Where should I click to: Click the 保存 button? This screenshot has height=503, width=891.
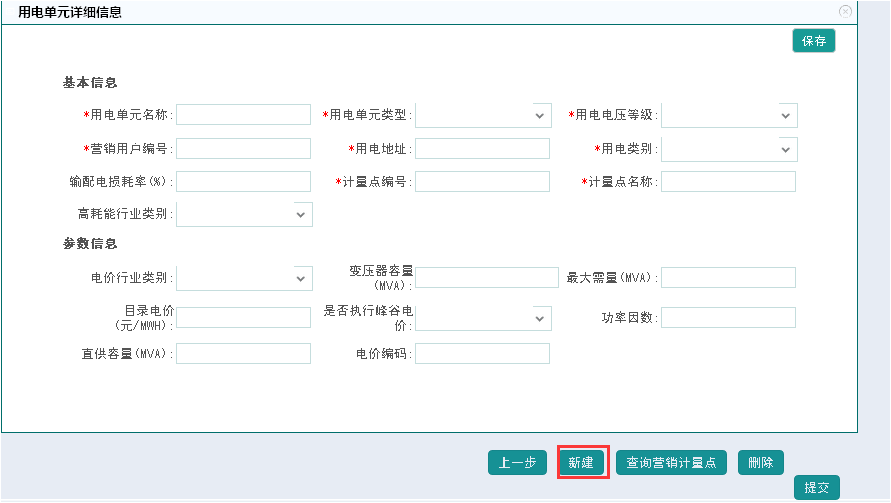[x=813, y=41]
